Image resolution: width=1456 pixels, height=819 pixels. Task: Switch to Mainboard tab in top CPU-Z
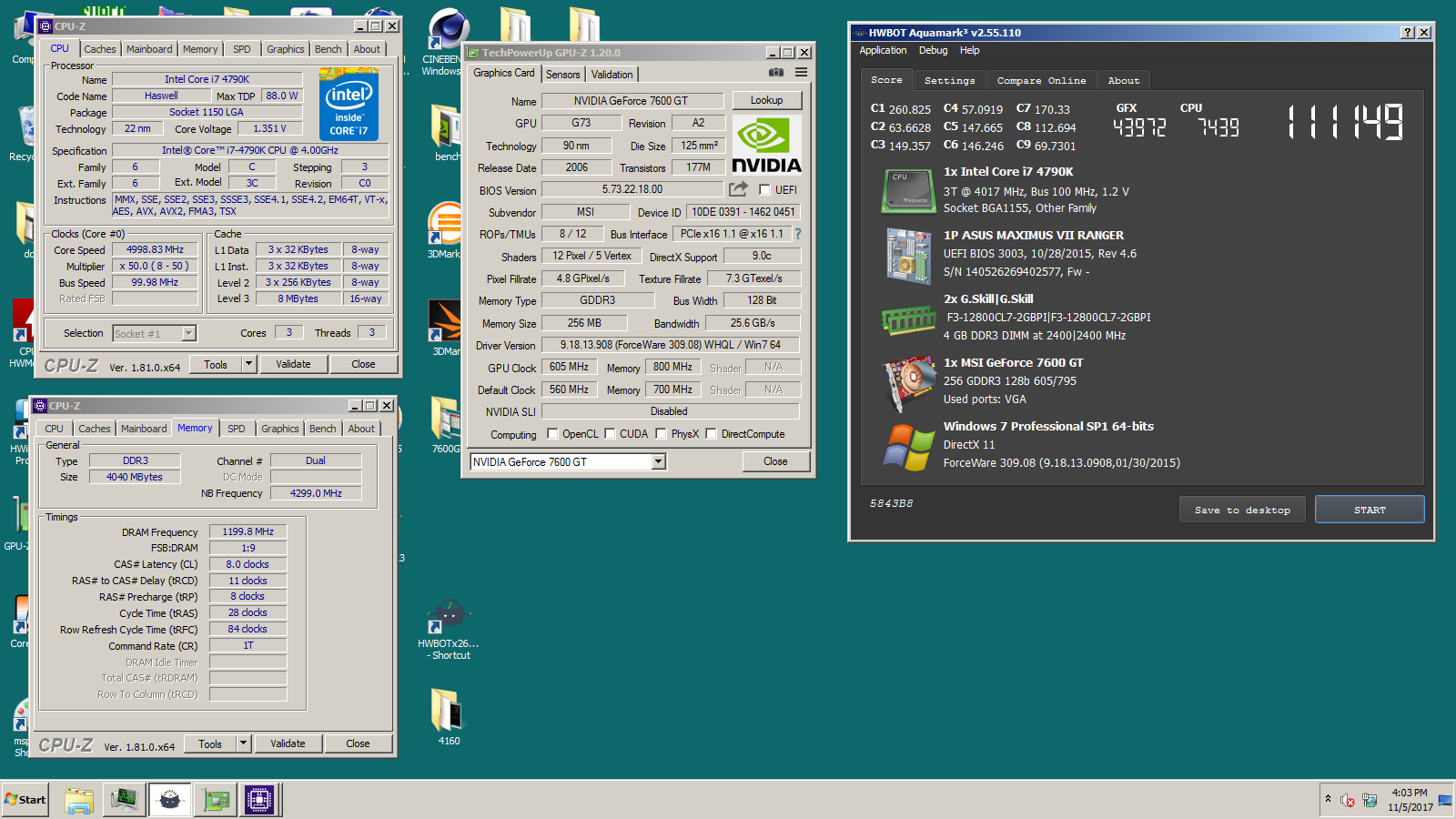click(149, 49)
